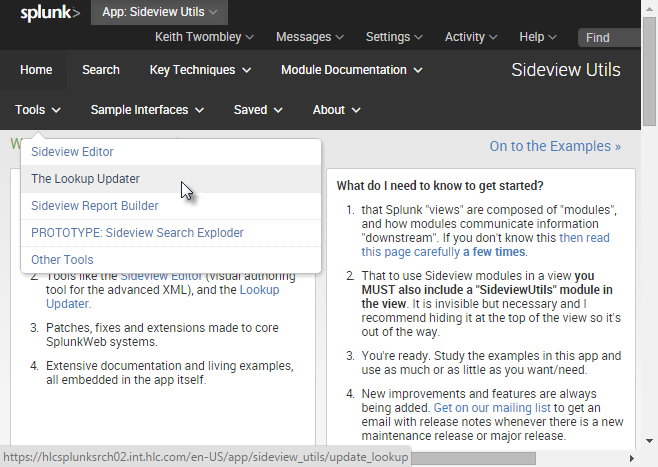Collapse the Tools menu
Screen dimensions: 658x467
pos(37,110)
